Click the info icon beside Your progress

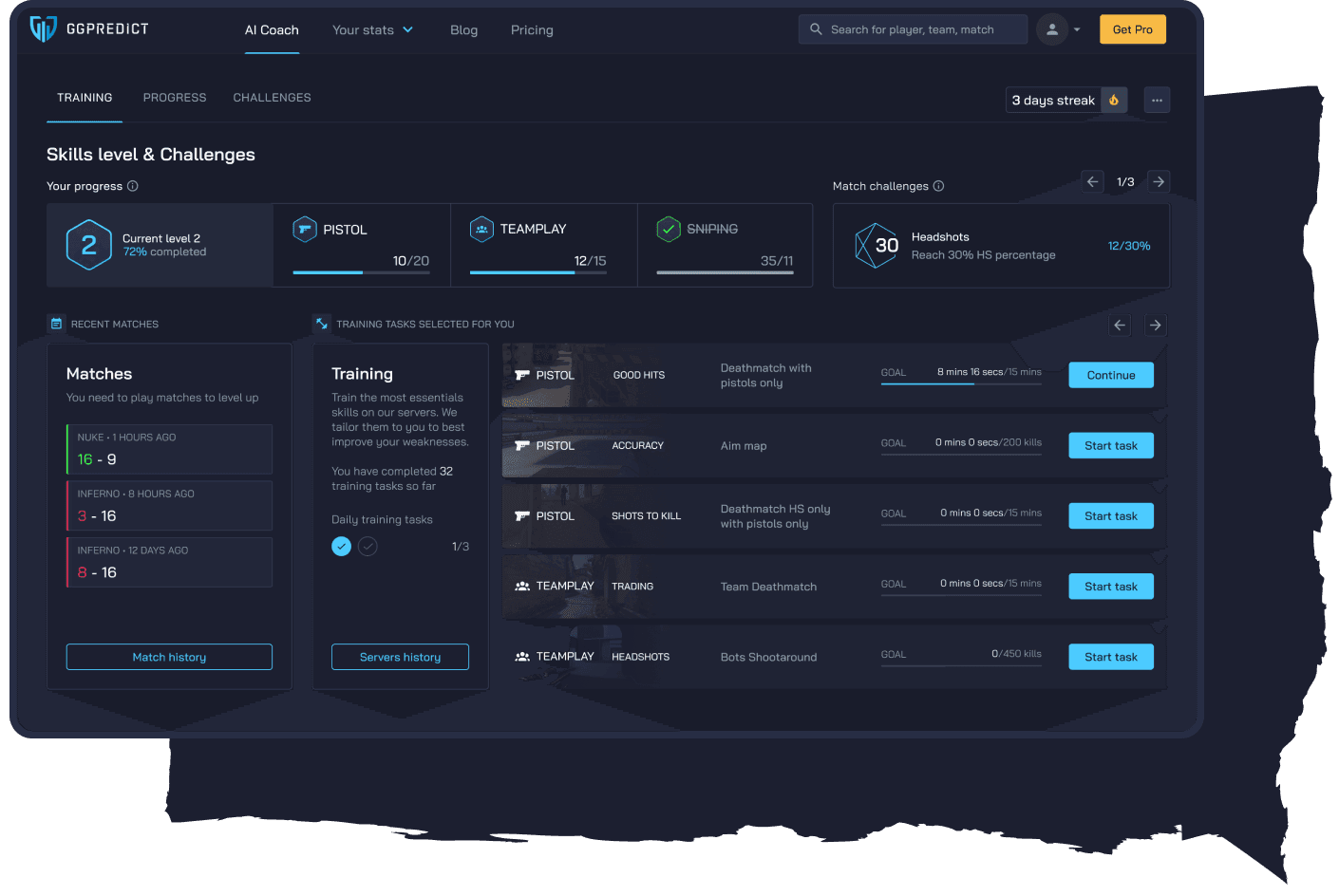click(133, 186)
